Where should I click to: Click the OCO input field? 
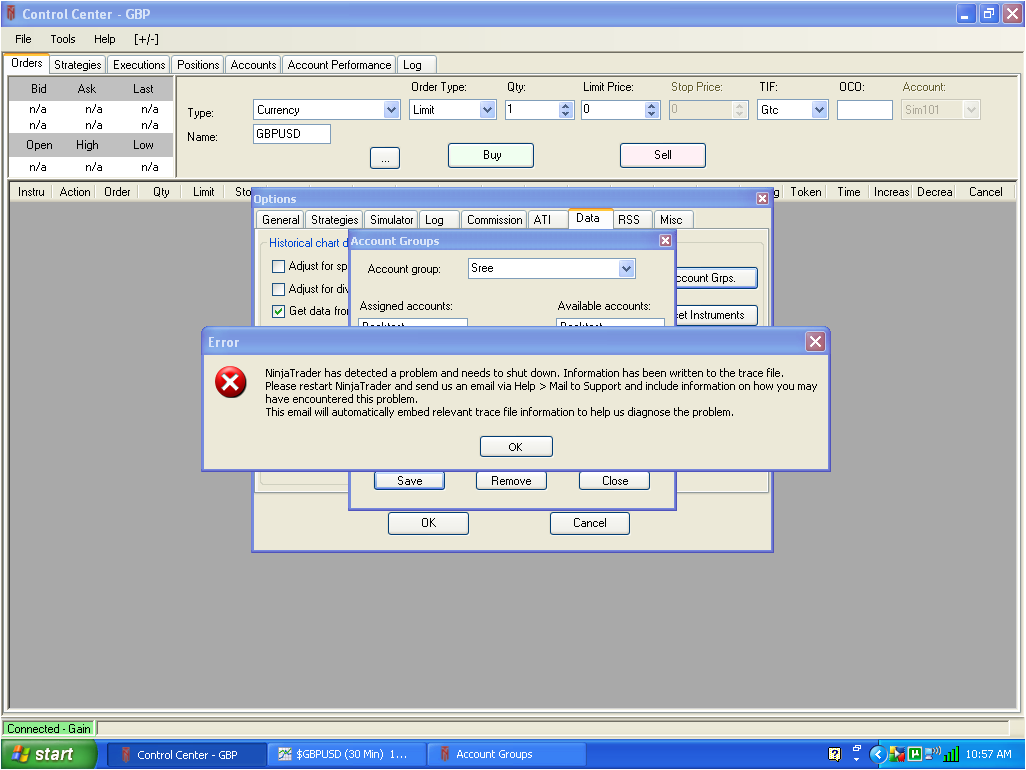pos(864,110)
